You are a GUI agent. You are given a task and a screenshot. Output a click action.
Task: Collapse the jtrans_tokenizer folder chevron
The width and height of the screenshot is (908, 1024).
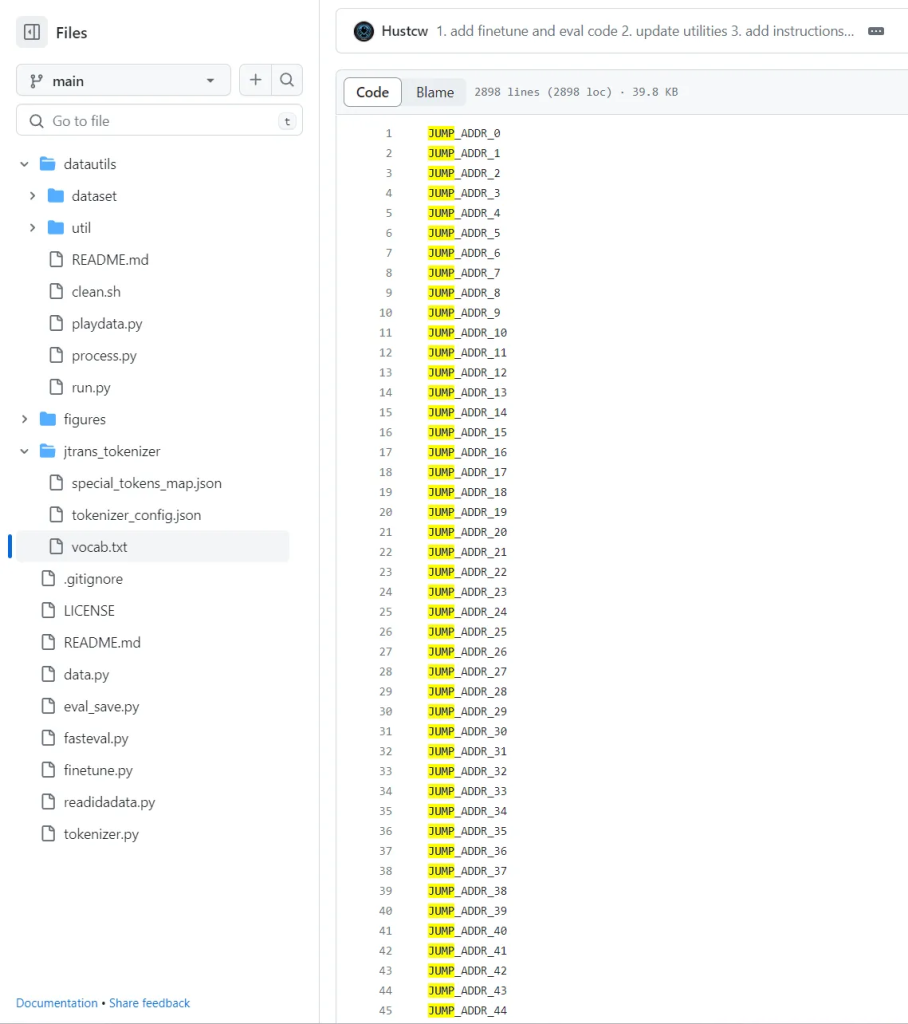click(x=25, y=451)
